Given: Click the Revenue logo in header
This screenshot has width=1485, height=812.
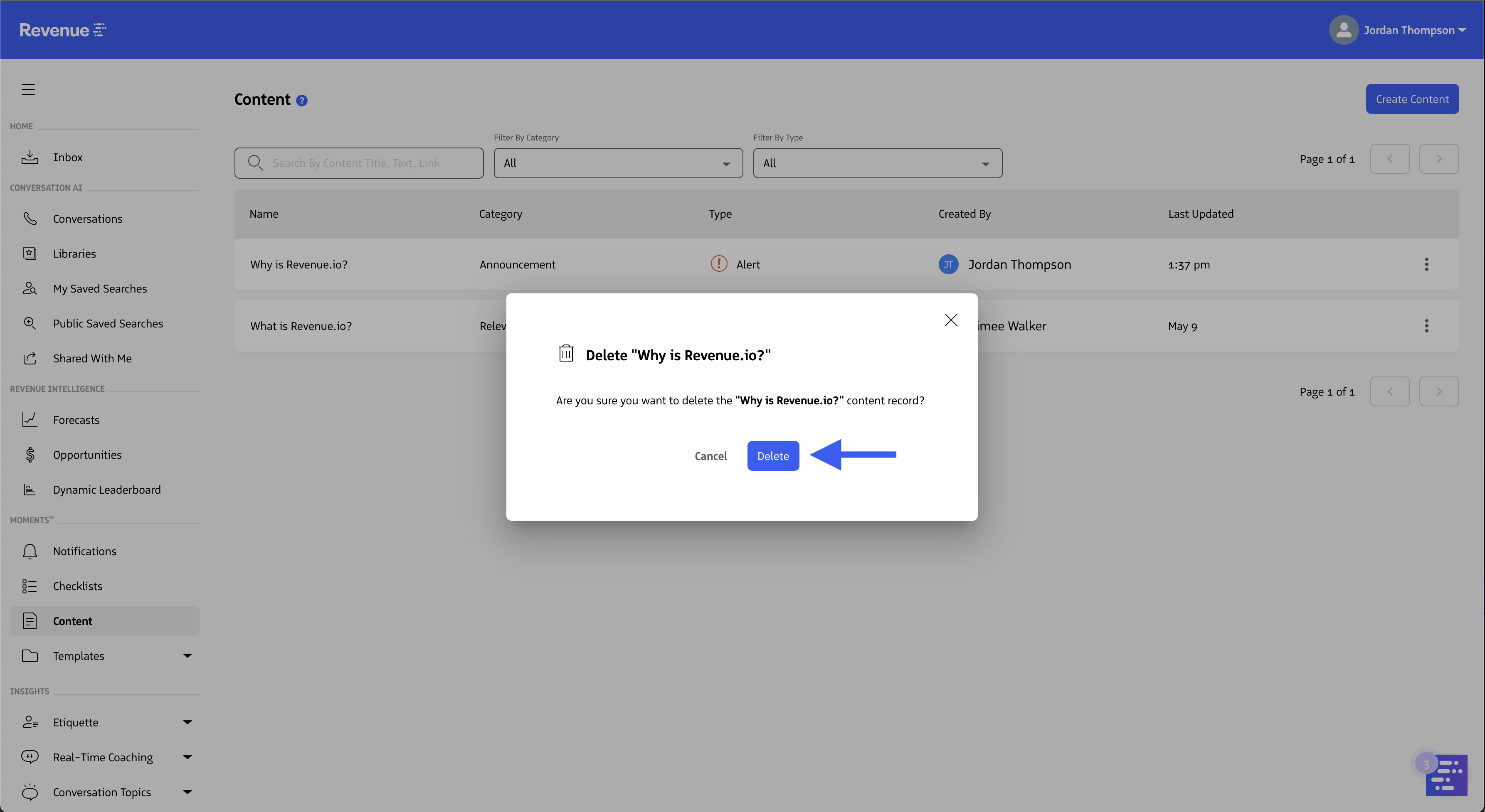Looking at the screenshot, I should click(62, 30).
